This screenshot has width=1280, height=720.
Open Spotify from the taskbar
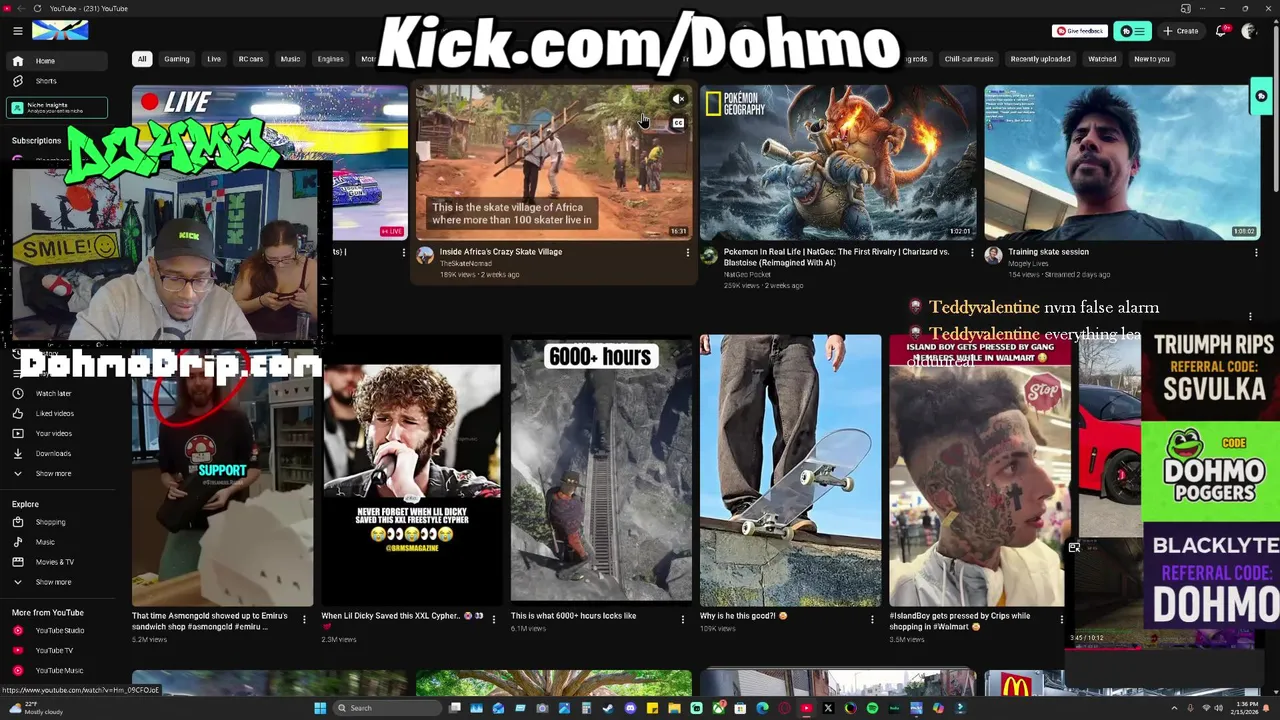point(872,708)
